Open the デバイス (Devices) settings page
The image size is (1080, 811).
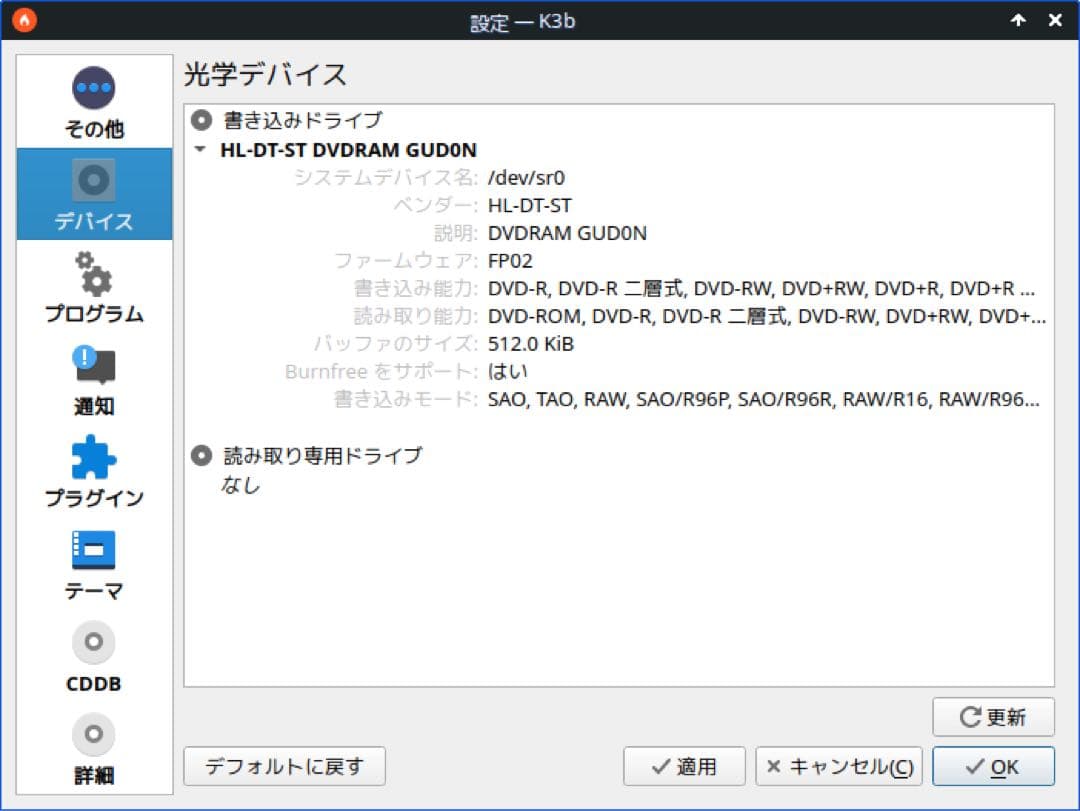(x=94, y=194)
